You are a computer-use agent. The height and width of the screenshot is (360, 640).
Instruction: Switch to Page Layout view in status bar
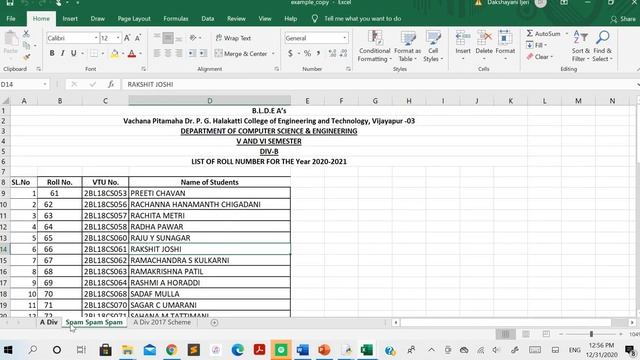coord(526,334)
